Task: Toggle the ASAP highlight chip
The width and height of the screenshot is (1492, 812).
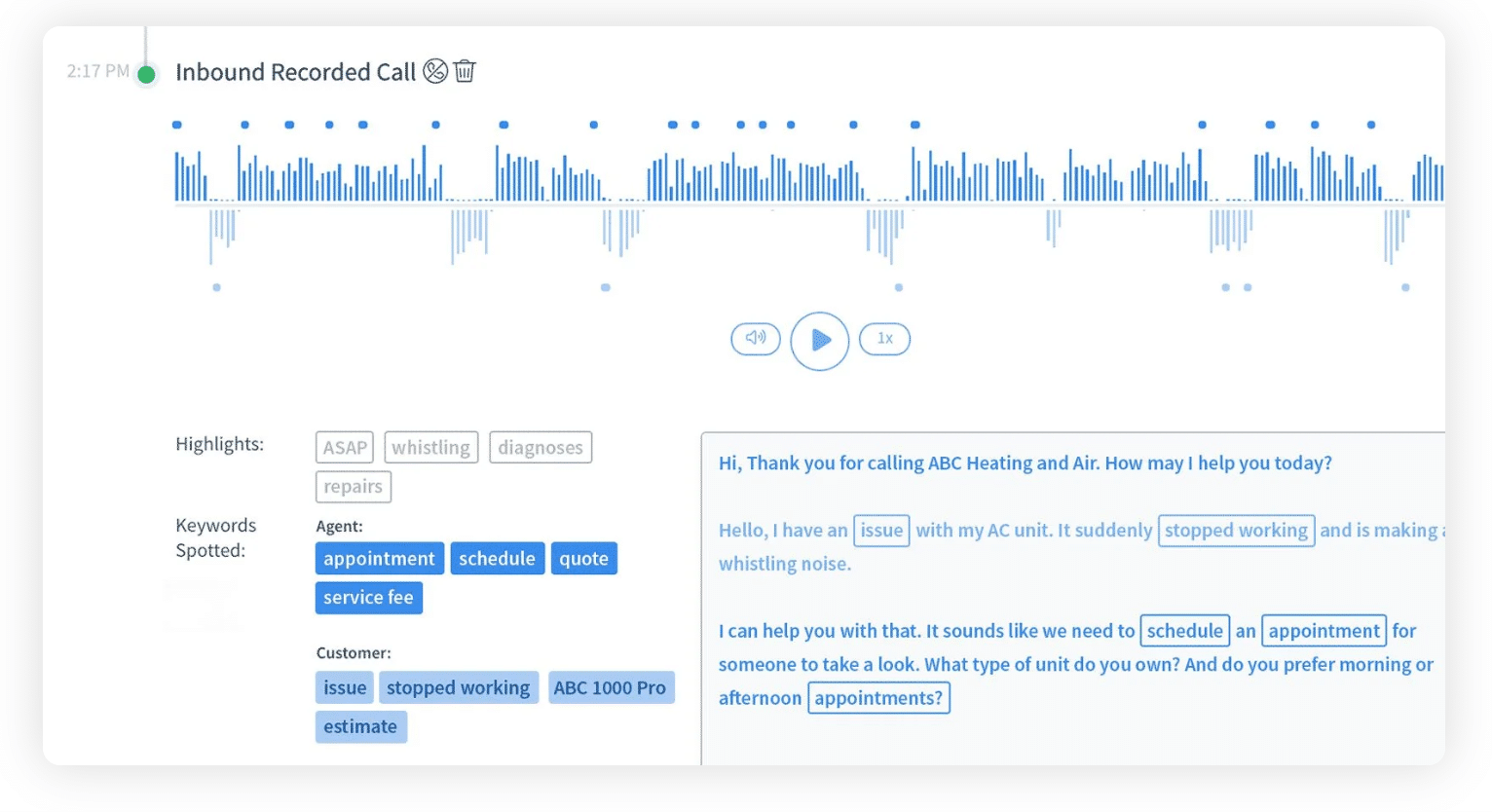Action: coord(344,447)
